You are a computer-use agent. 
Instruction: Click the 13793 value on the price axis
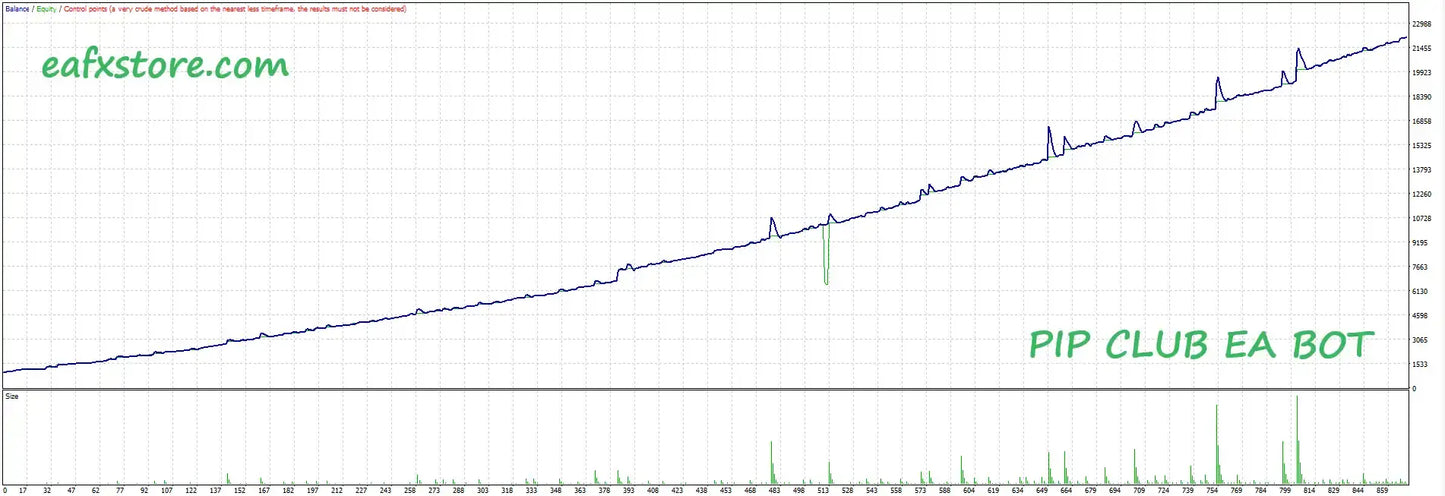click(x=1422, y=170)
